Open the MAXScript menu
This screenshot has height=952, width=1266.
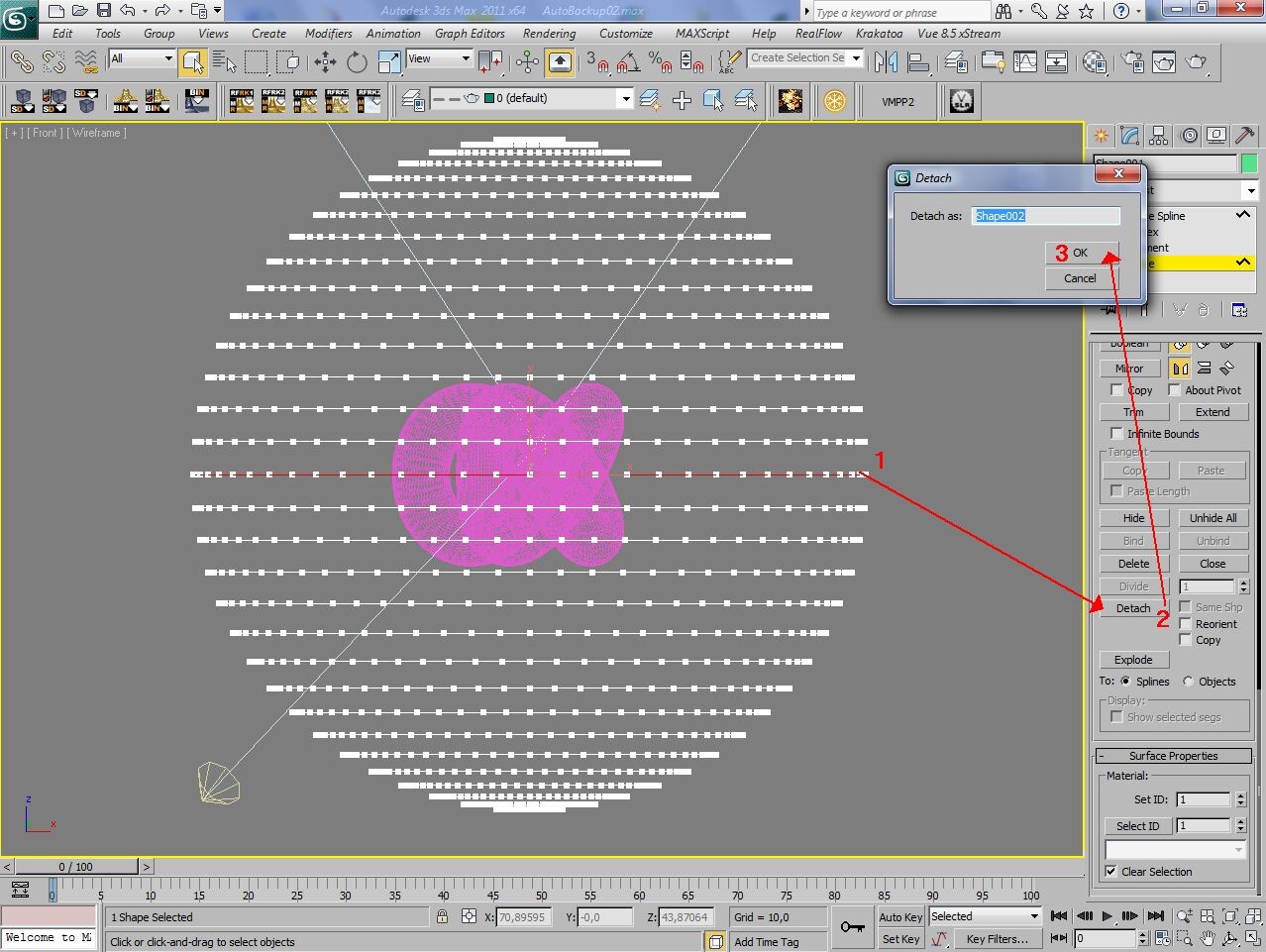(x=701, y=33)
